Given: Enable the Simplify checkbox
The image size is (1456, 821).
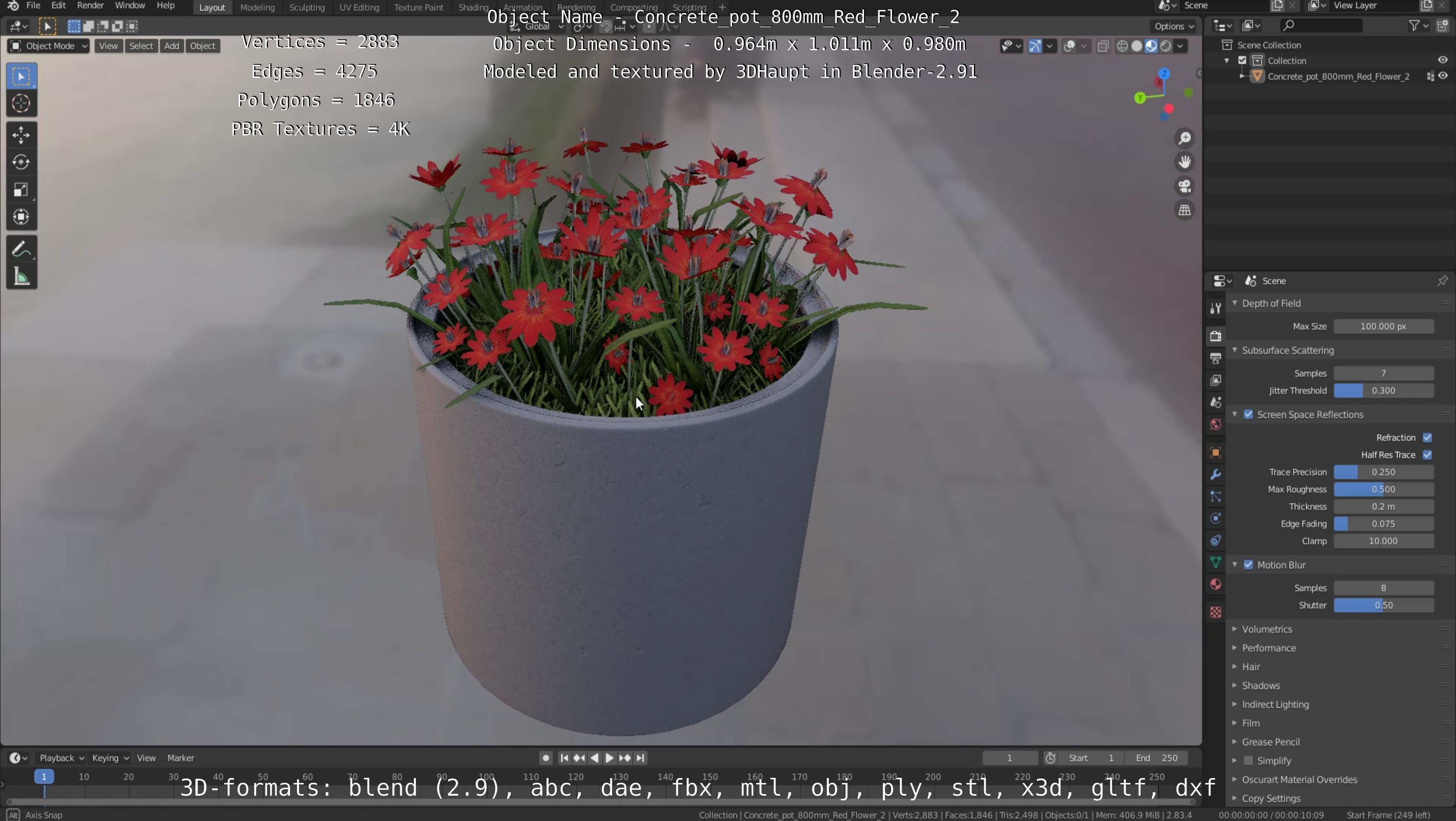Looking at the screenshot, I should (x=1249, y=761).
